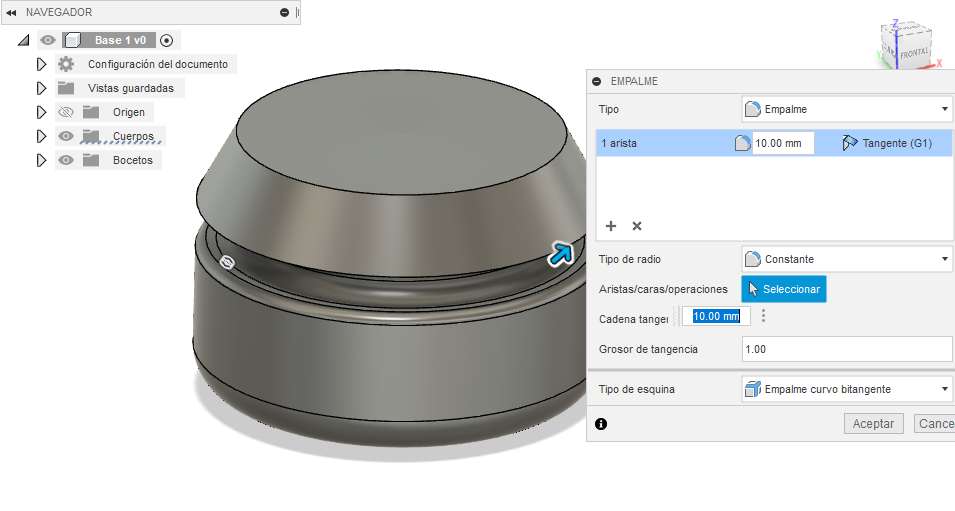Edit the 10.00 mm radius in arista row

[x=783, y=143]
